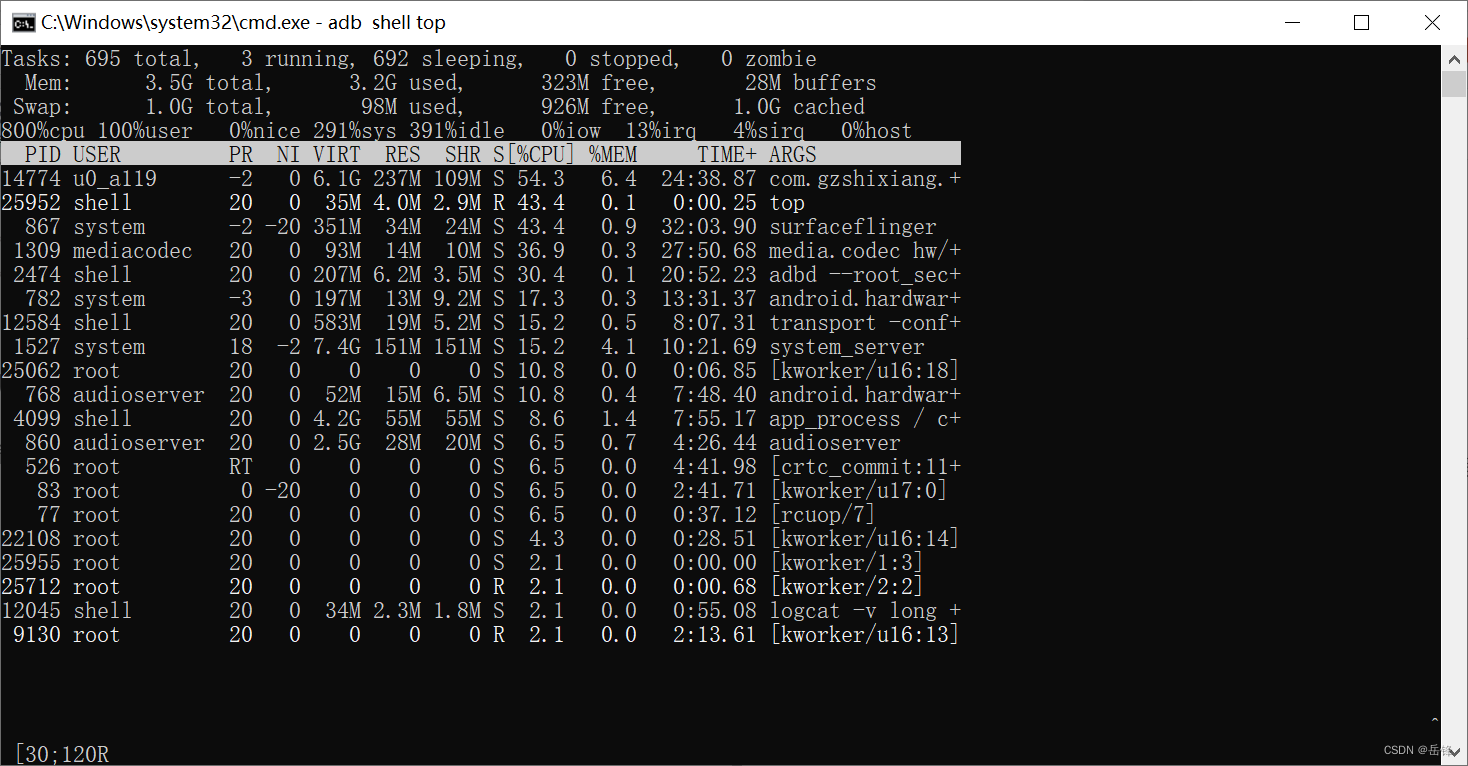Click the '926M free' swap value
The height and width of the screenshot is (766, 1468).
(598, 107)
